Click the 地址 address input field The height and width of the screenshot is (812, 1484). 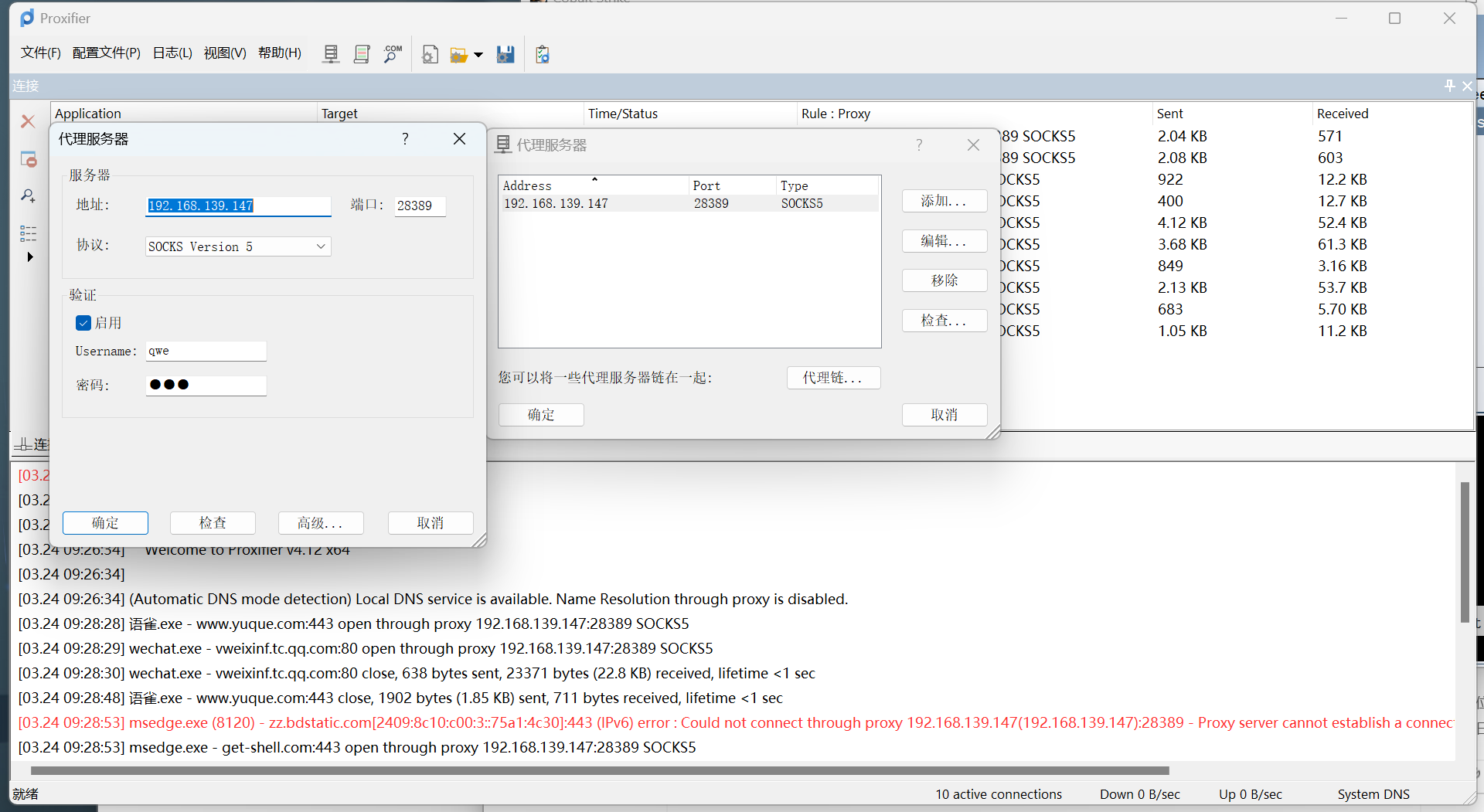238,206
